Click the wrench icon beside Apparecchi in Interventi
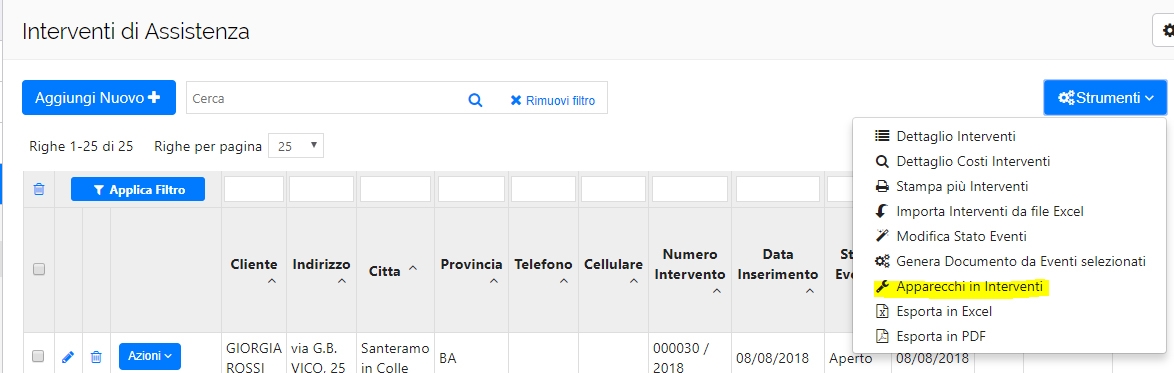 882,286
